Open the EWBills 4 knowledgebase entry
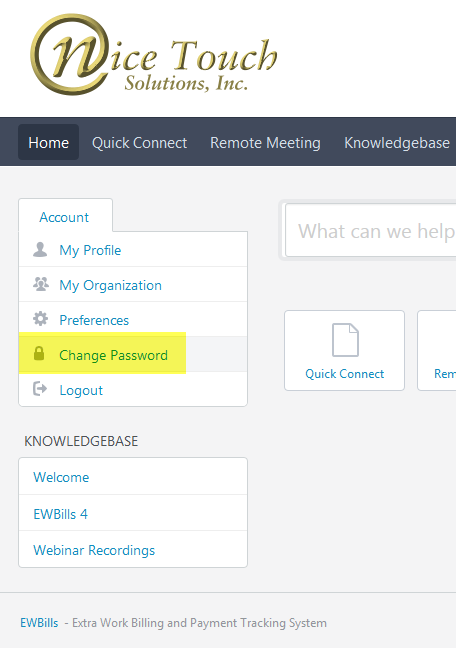The height and width of the screenshot is (648, 456). [x=60, y=514]
